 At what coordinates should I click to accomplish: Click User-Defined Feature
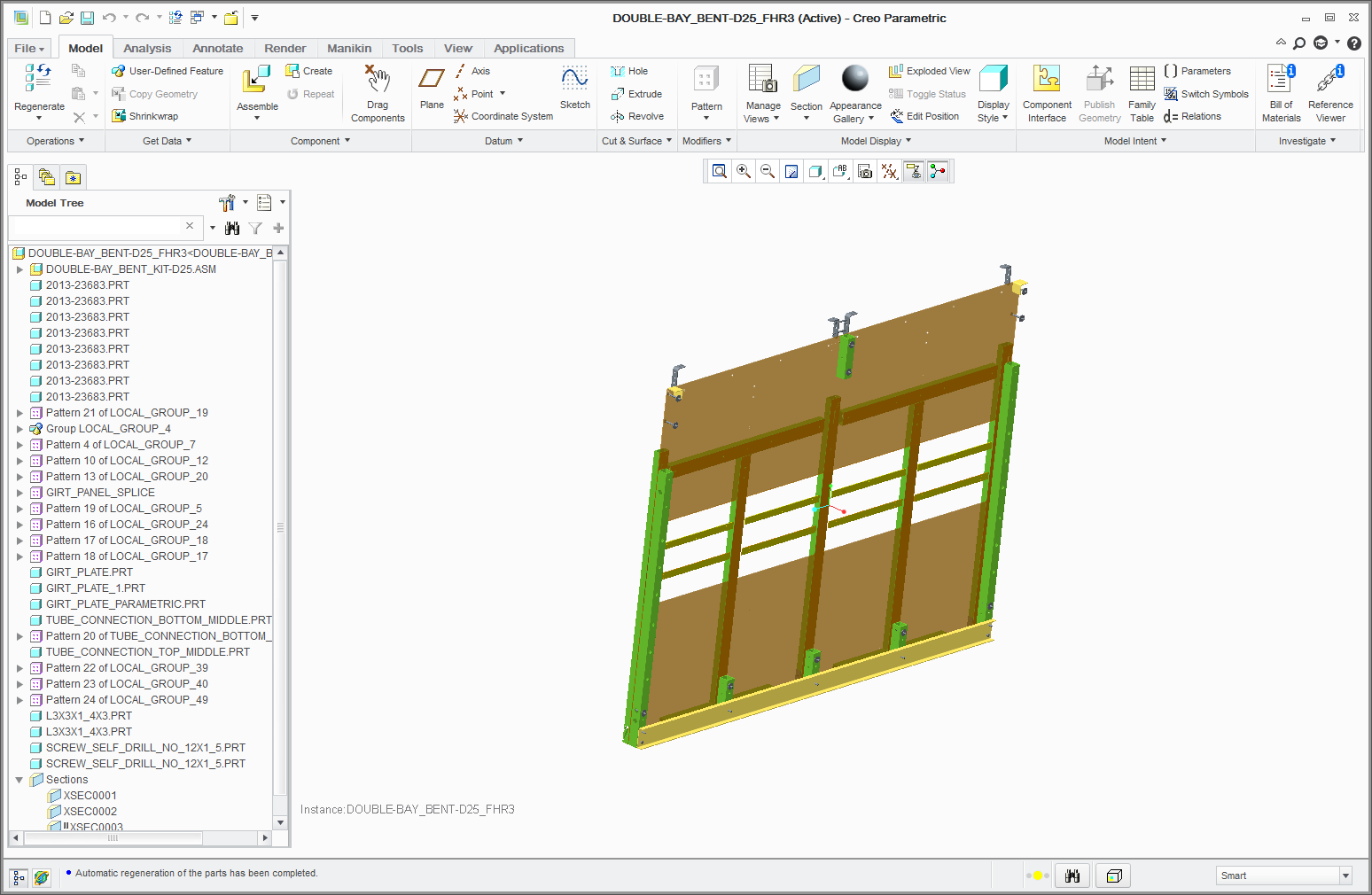[x=168, y=71]
